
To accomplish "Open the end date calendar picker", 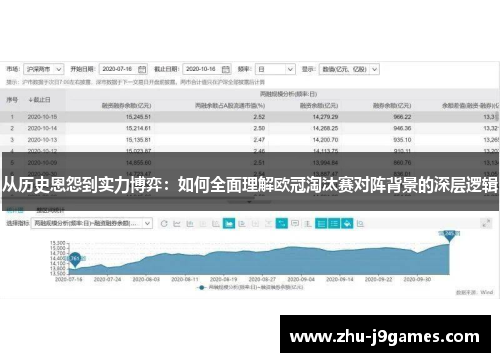I will 226,69.
